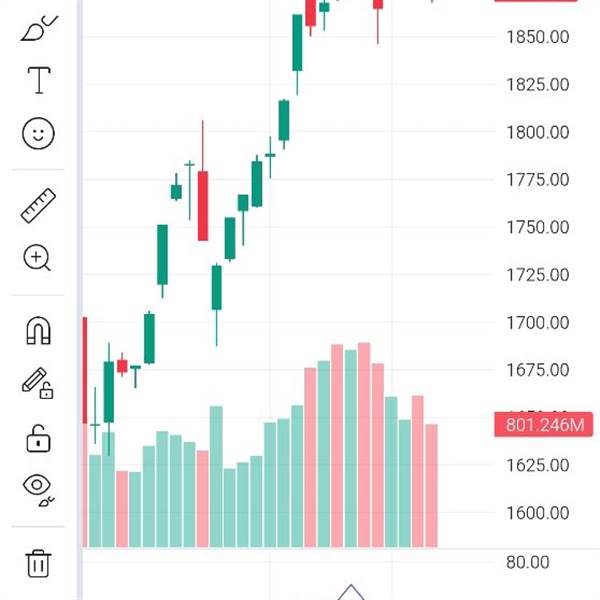Select the highest pink volume bar
Screen dimensions: 600x600
pos(364,445)
